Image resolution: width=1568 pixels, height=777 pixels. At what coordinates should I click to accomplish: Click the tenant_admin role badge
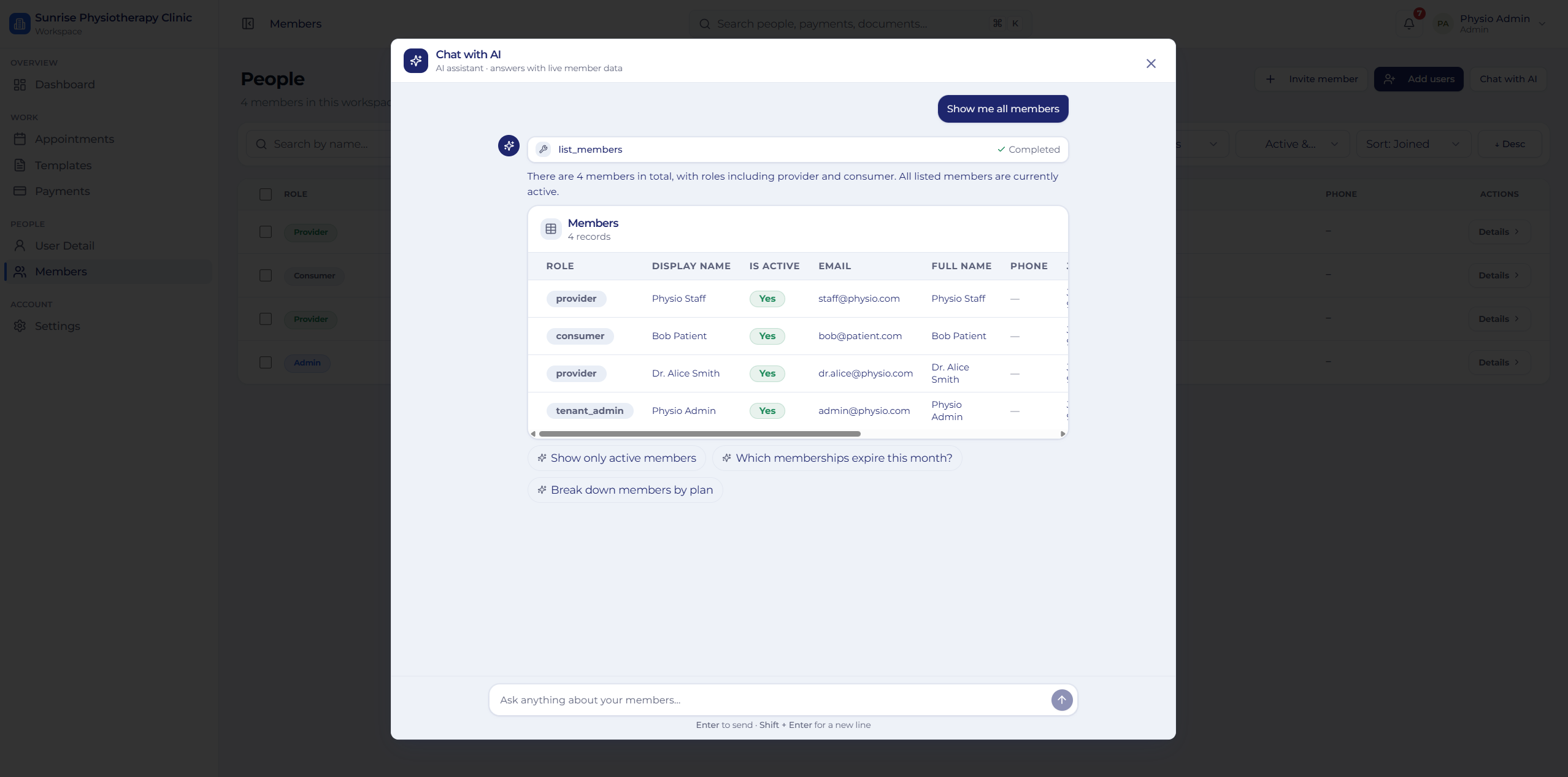tap(590, 411)
